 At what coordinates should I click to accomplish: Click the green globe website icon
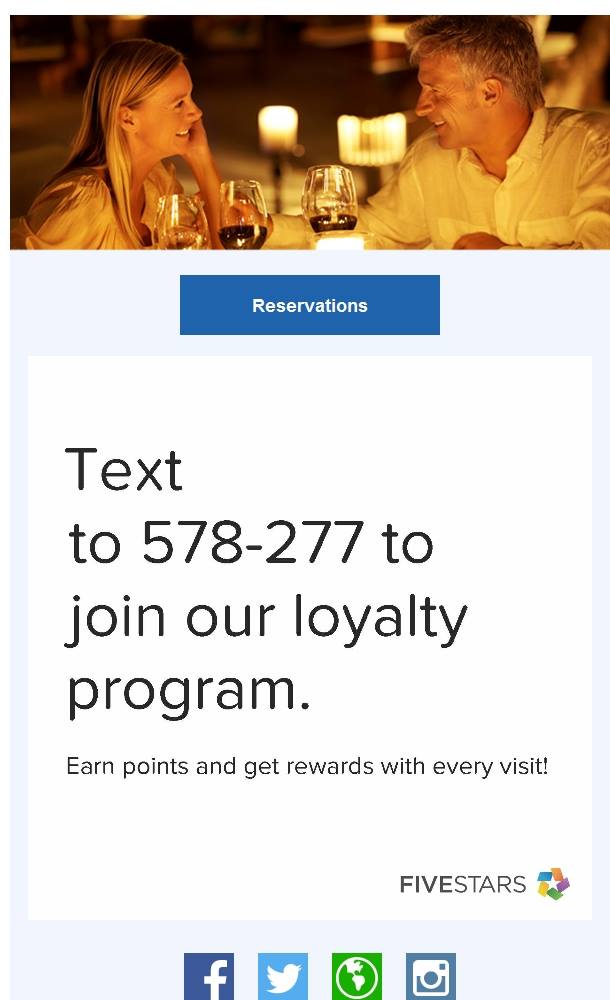click(x=357, y=977)
